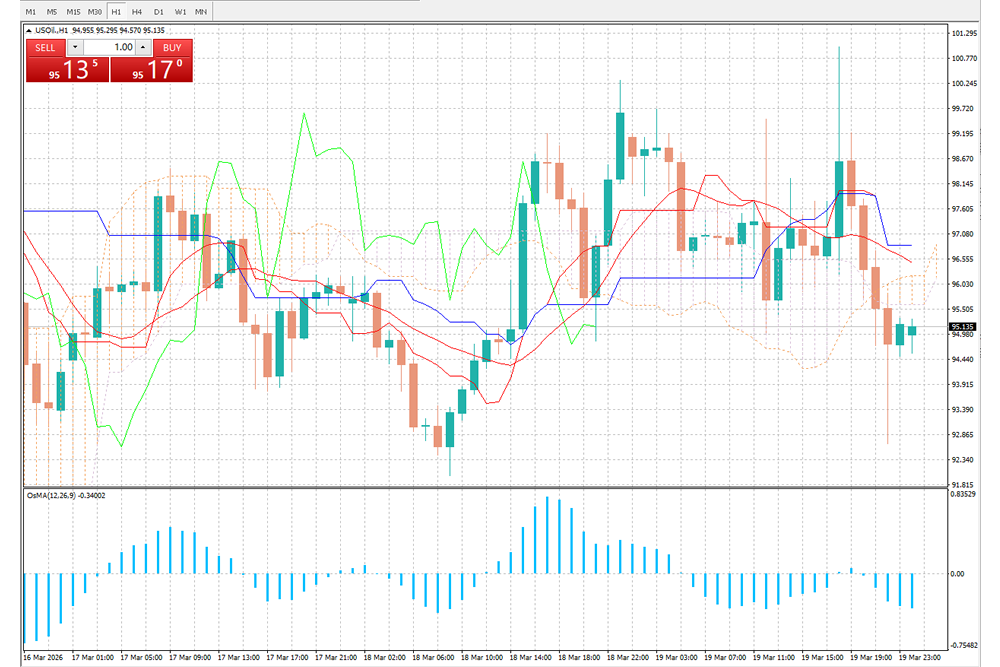This screenshot has width=1000, height=667.
Task: Switch to the H4 timeframe
Action: point(137,11)
